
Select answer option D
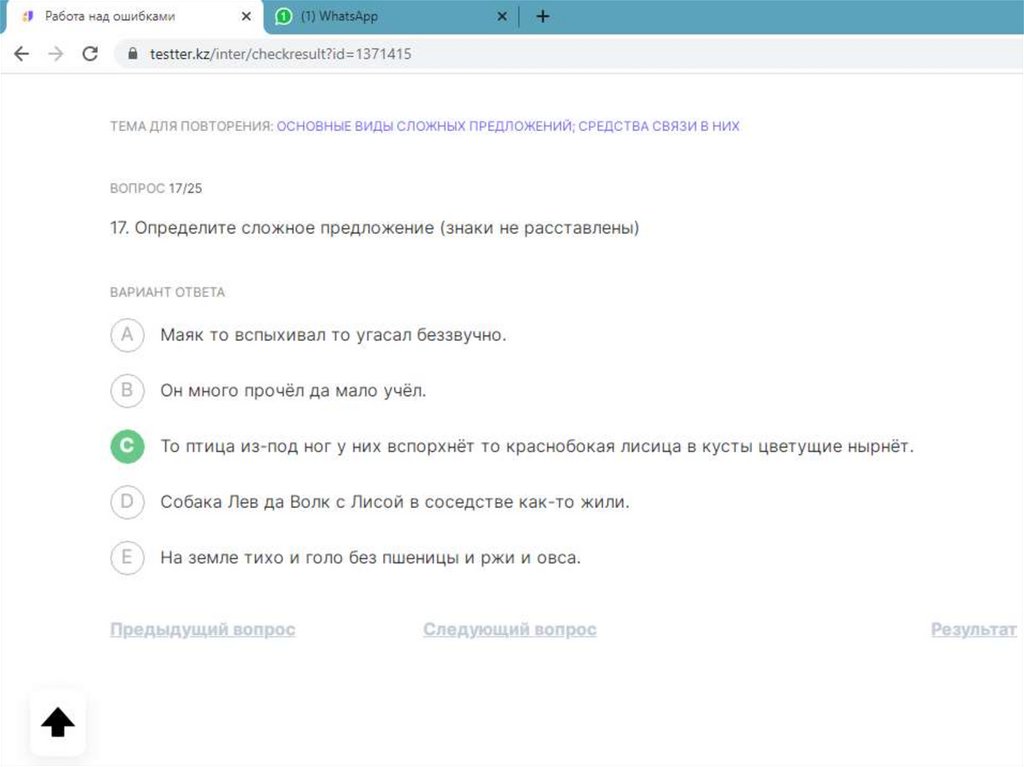[x=127, y=502]
